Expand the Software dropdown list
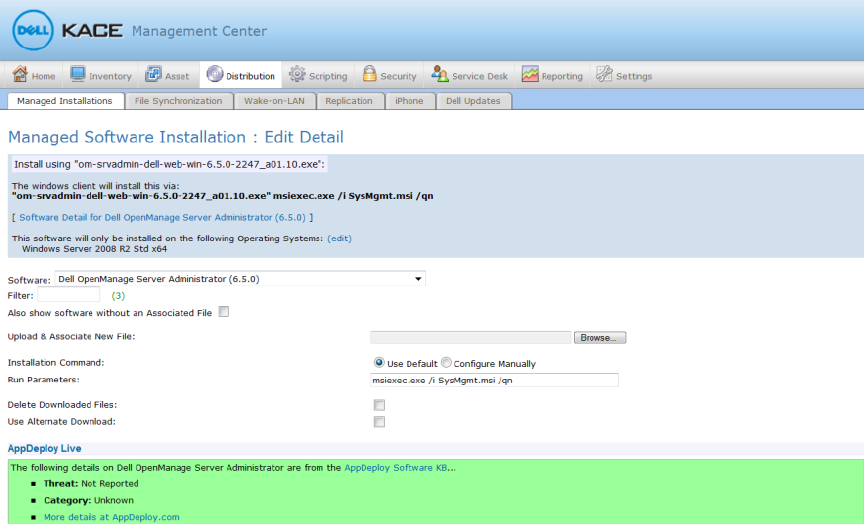 (240, 279)
